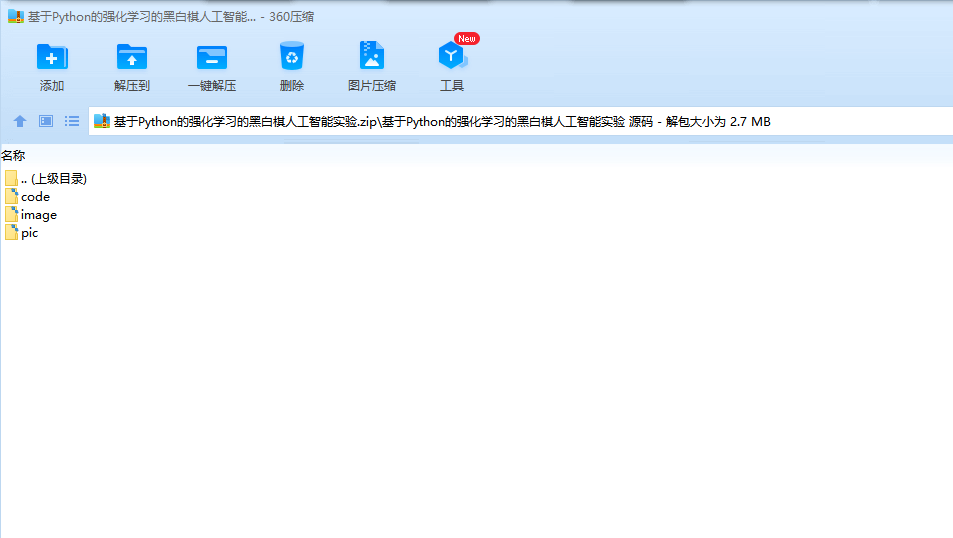Select the 'image' folder name
Viewport: 953px width, 538px height.
point(39,215)
